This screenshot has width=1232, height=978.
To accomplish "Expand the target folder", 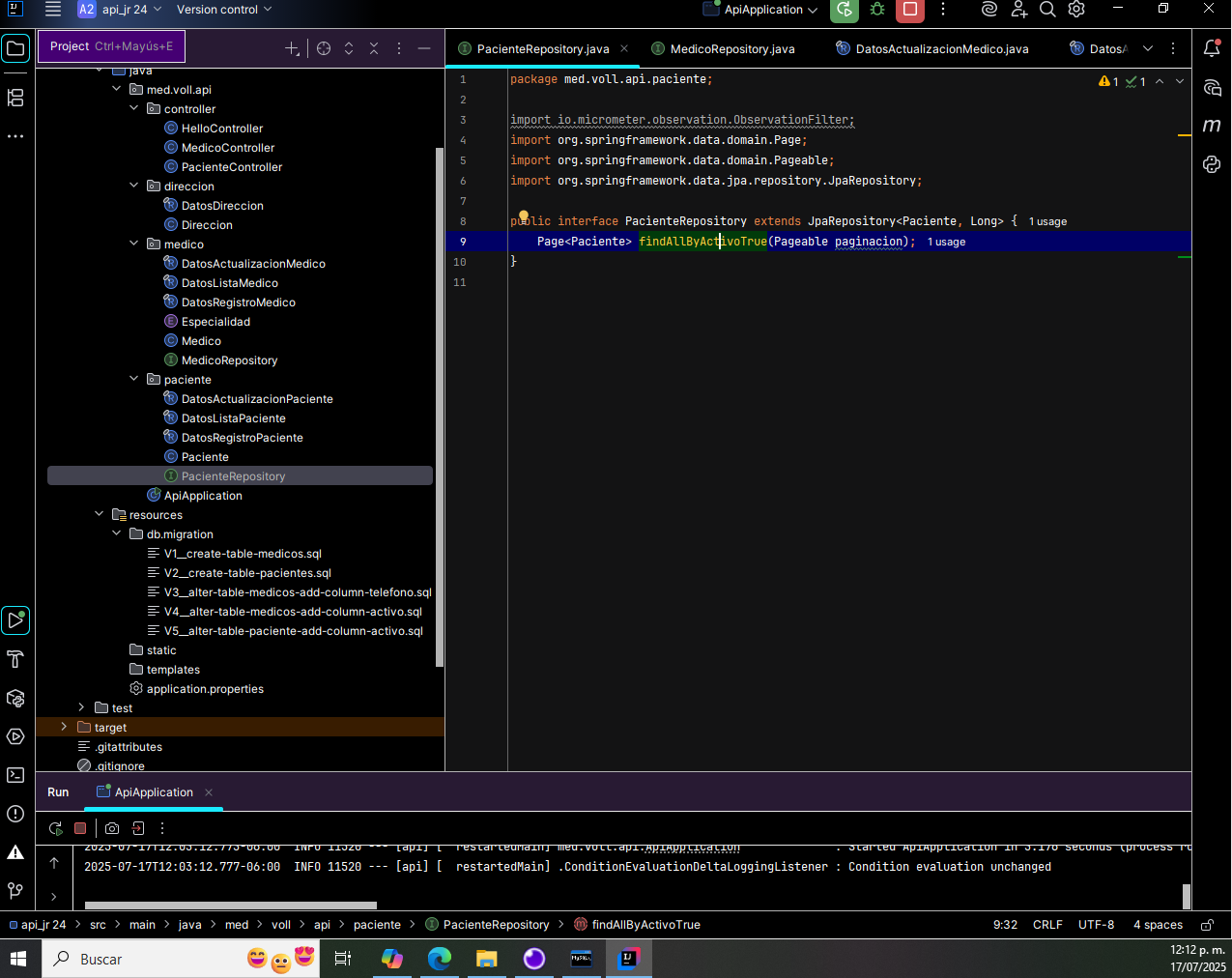I will 64,727.
